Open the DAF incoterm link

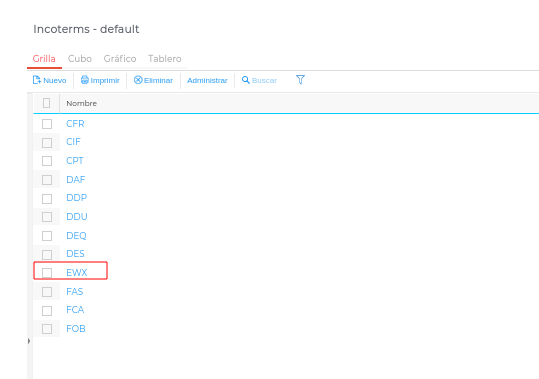76,180
